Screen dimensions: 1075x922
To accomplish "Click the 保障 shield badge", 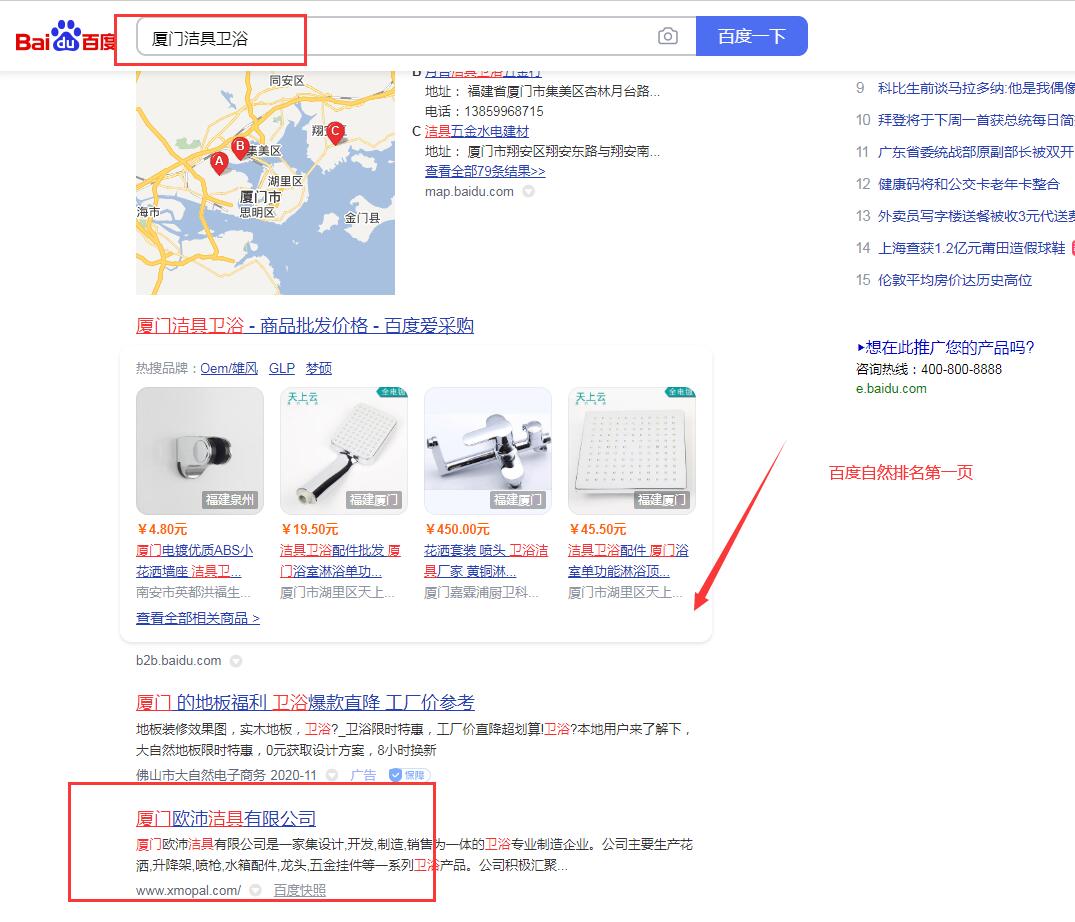I will coord(407,775).
